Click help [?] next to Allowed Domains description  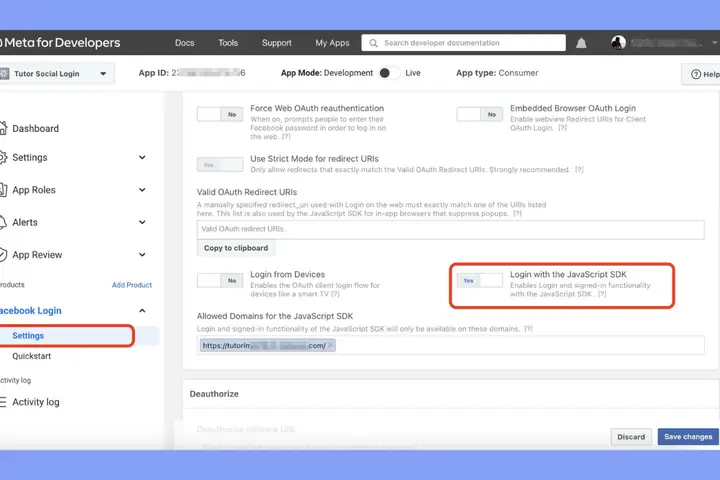pos(529,329)
